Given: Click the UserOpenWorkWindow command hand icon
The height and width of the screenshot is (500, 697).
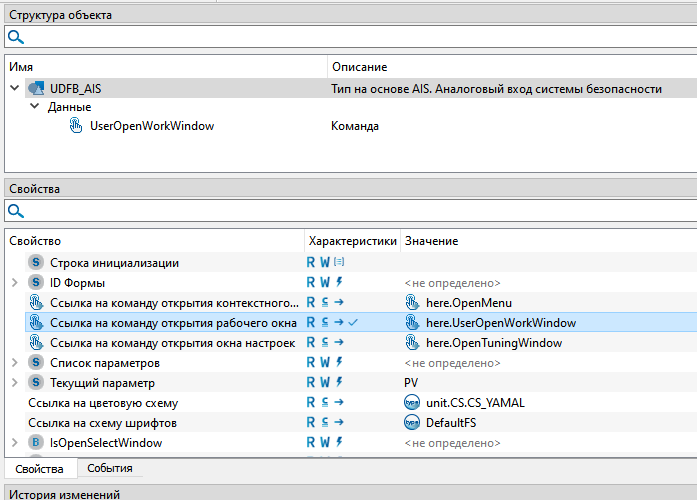Looking at the screenshot, I should click(76, 126).
